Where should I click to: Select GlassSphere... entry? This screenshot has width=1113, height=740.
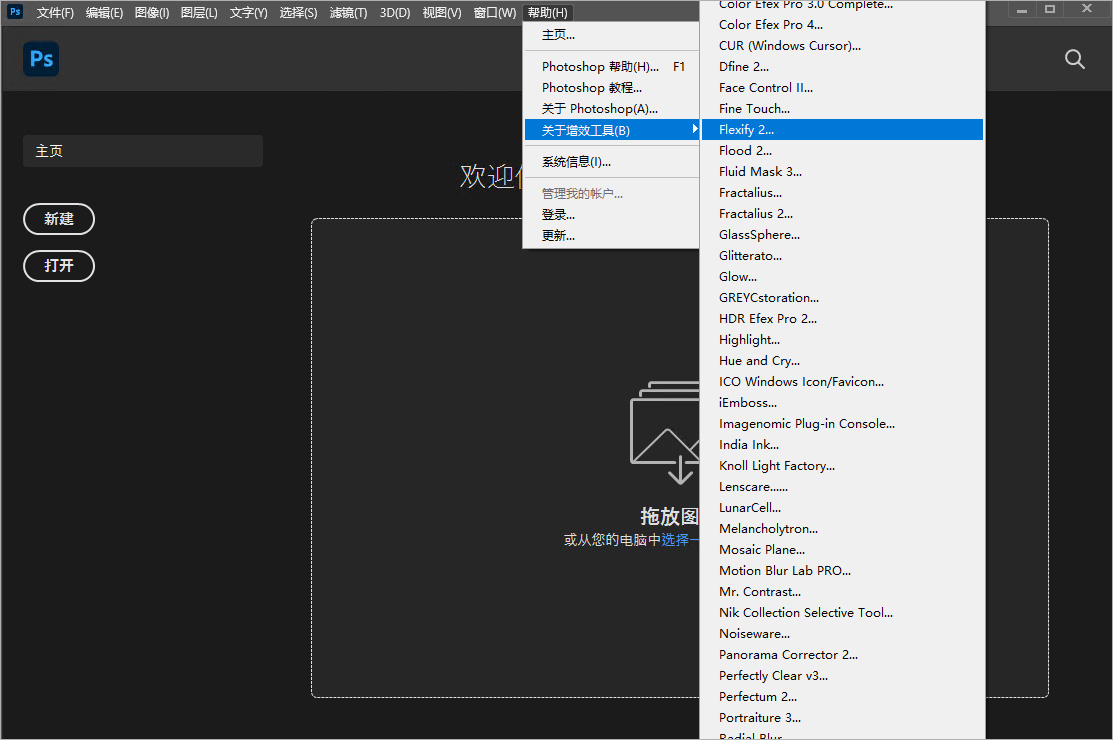842,235
